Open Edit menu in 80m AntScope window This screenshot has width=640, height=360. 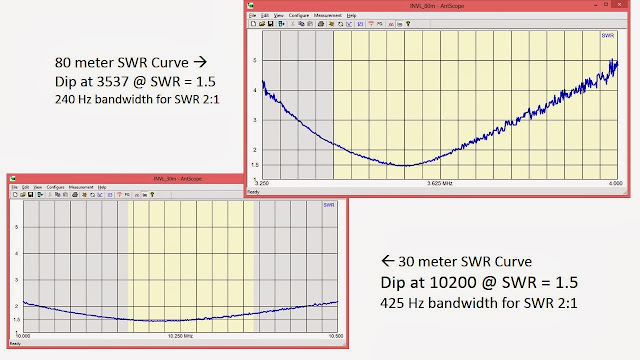point(264,16)
